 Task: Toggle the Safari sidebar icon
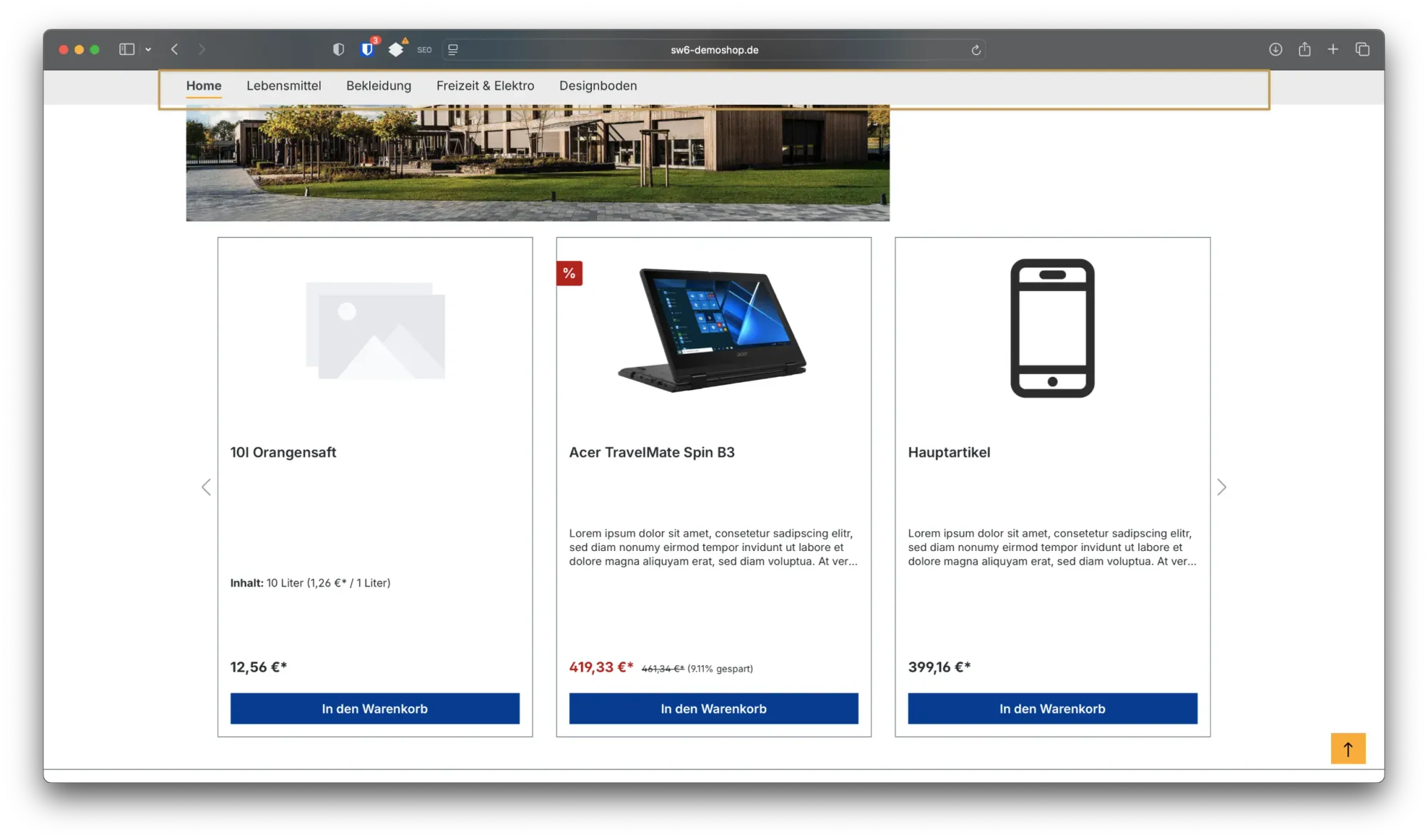[126, 49]
